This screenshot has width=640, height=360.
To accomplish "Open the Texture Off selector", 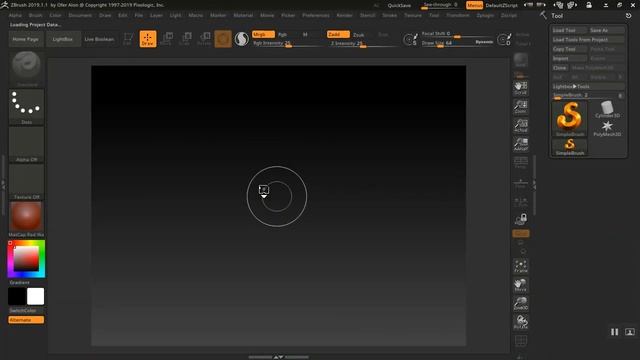I will pos(27,182).
